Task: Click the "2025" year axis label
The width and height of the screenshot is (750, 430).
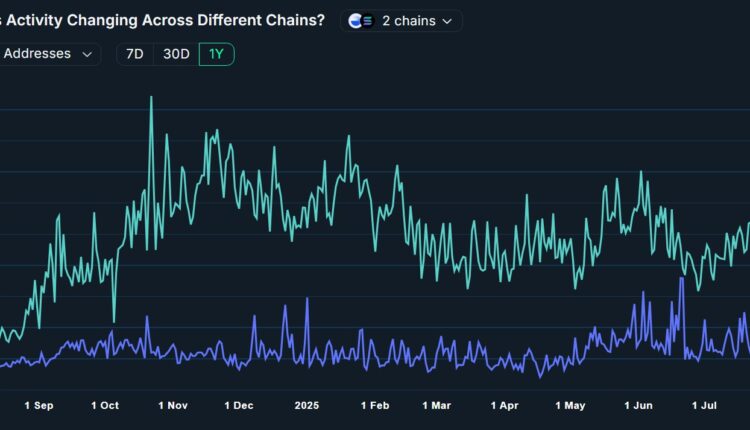Action: tap(307, 405)
